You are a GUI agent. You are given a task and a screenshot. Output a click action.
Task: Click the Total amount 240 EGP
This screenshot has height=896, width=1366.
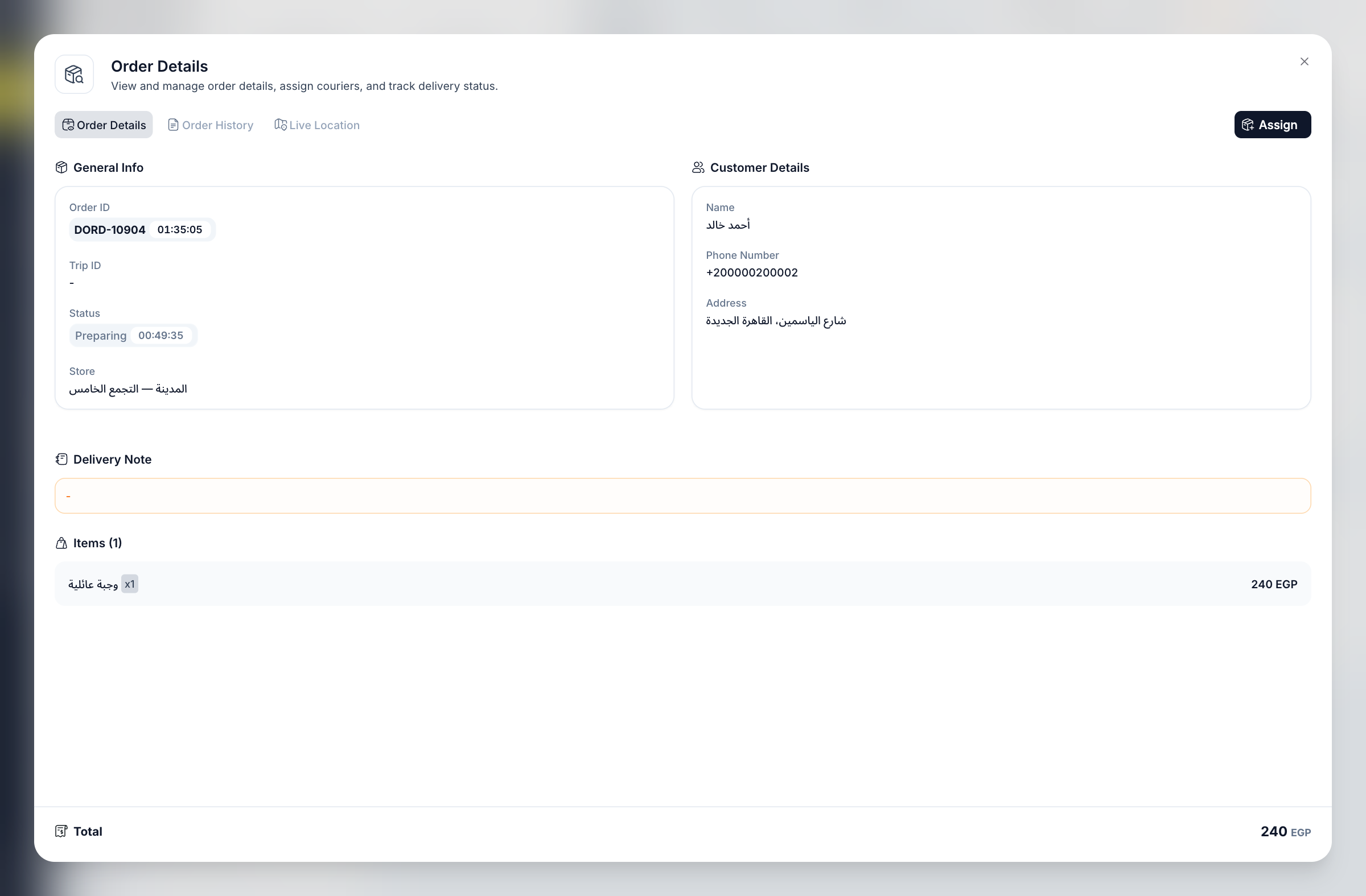pyautogui.click(x=1285, y=832)
